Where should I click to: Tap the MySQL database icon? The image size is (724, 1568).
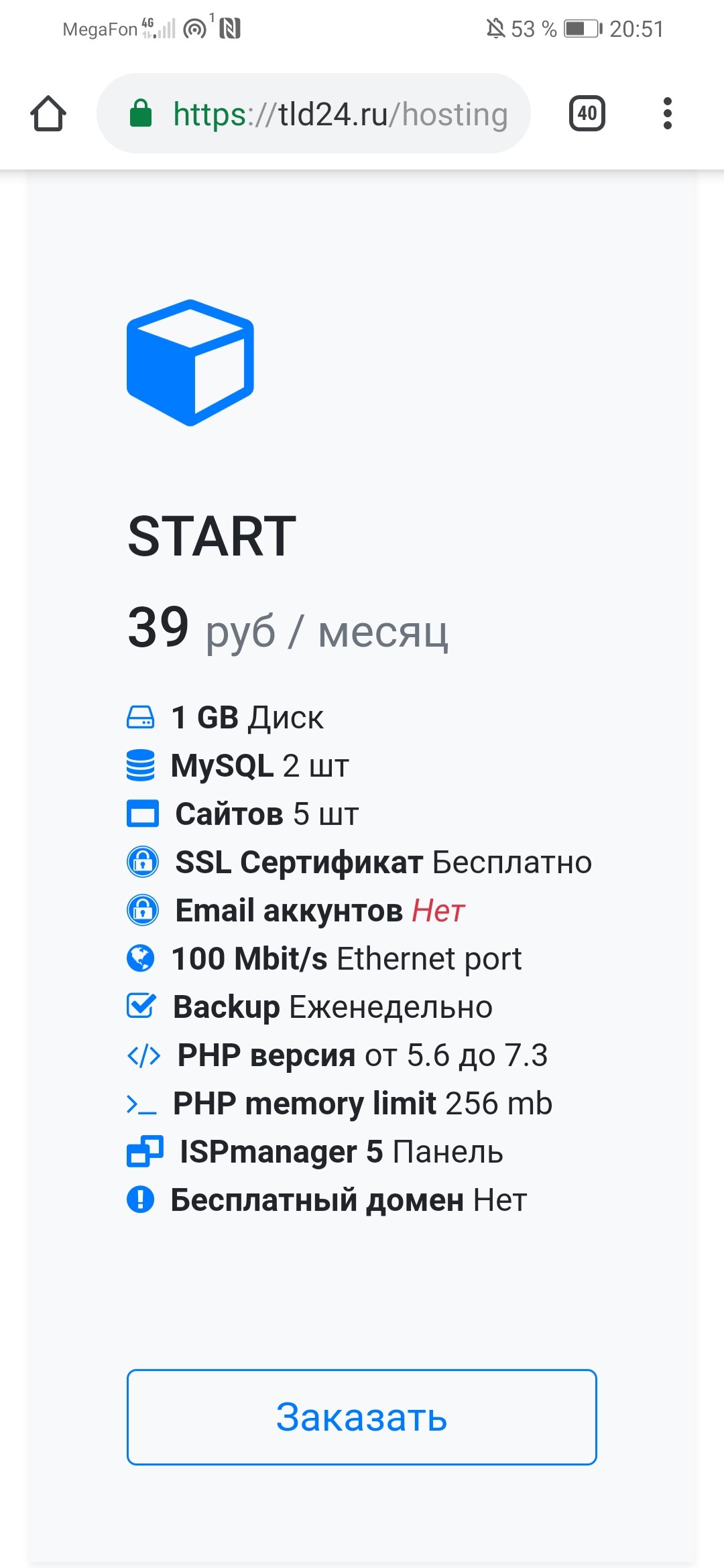coord(141,765)
